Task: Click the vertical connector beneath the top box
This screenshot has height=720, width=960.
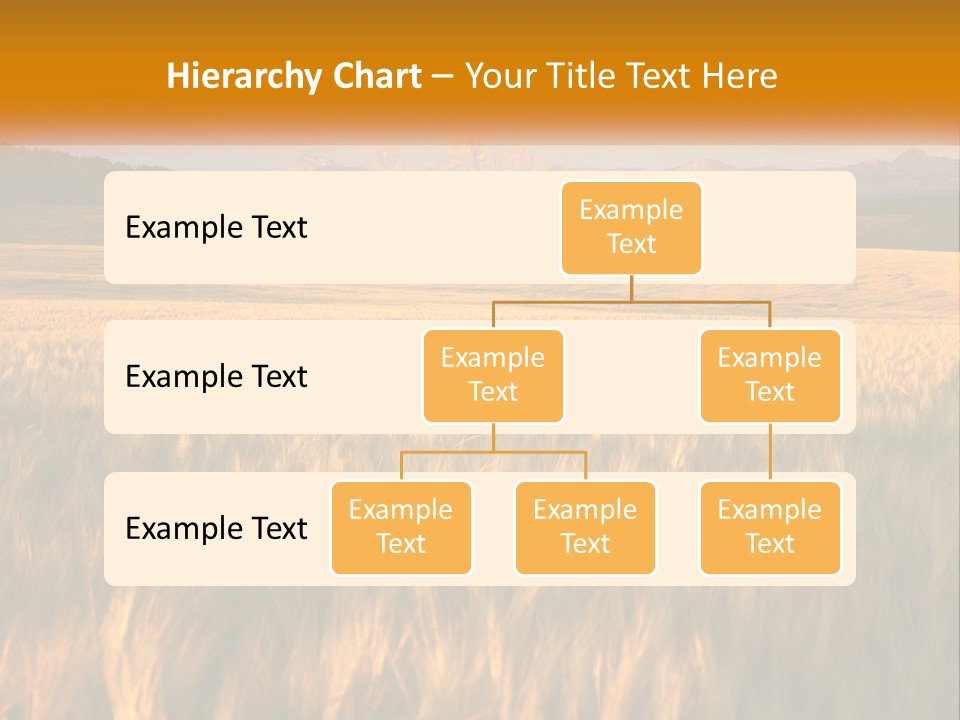Action: coord(631,288)
